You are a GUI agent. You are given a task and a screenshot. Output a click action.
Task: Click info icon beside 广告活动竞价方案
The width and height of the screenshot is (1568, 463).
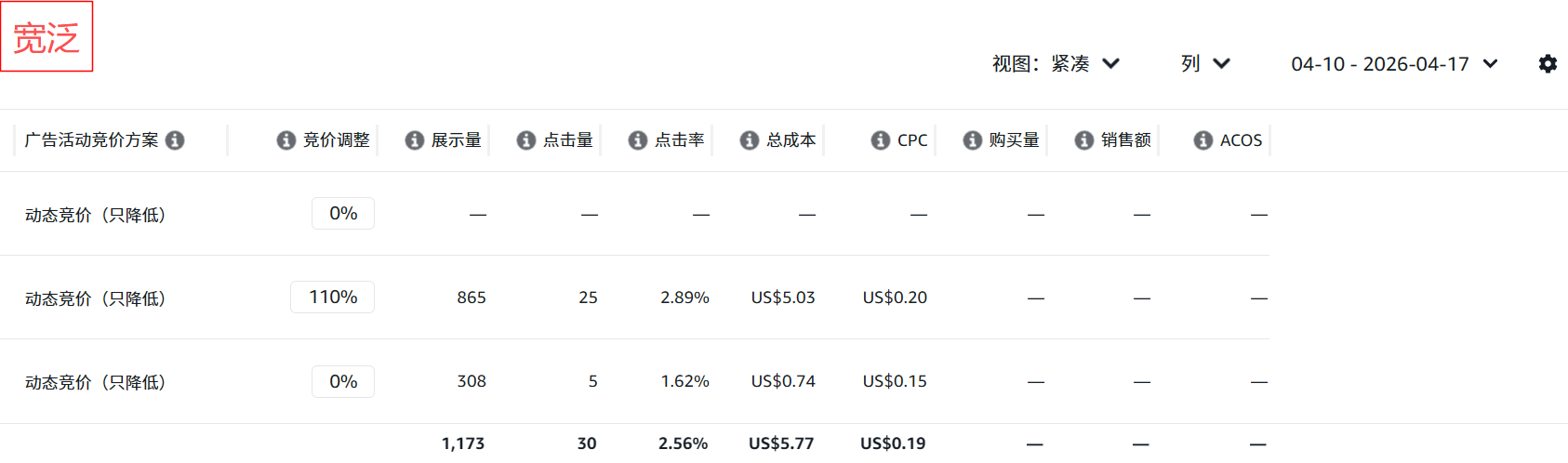[175, 140]
